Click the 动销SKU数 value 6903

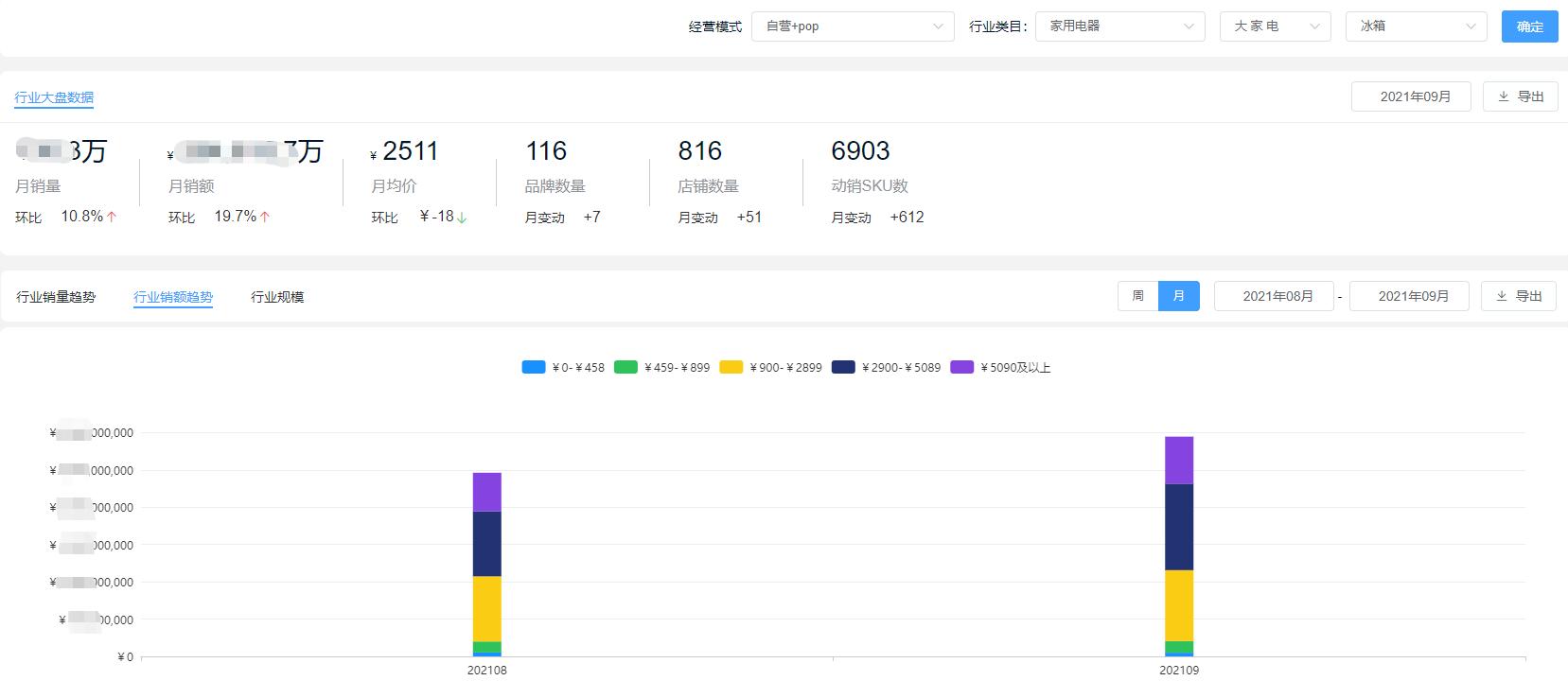tap(860, 151)
